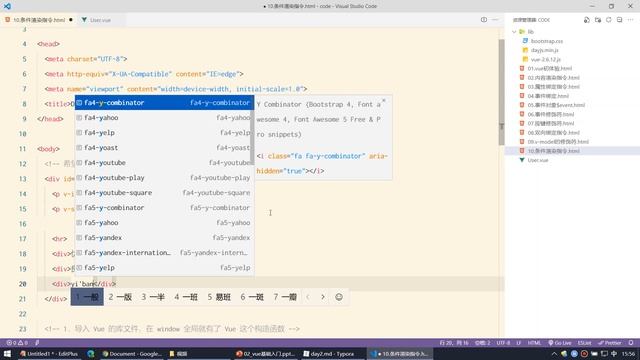Open file starting with 02 in explorer
Viewport: 640px width, 360px height.
pos(553,78)
